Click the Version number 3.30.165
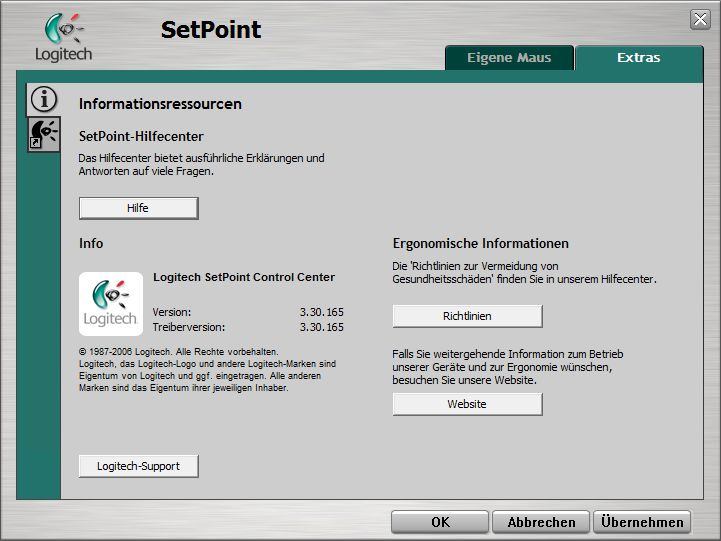 click(x=321, y=312)
